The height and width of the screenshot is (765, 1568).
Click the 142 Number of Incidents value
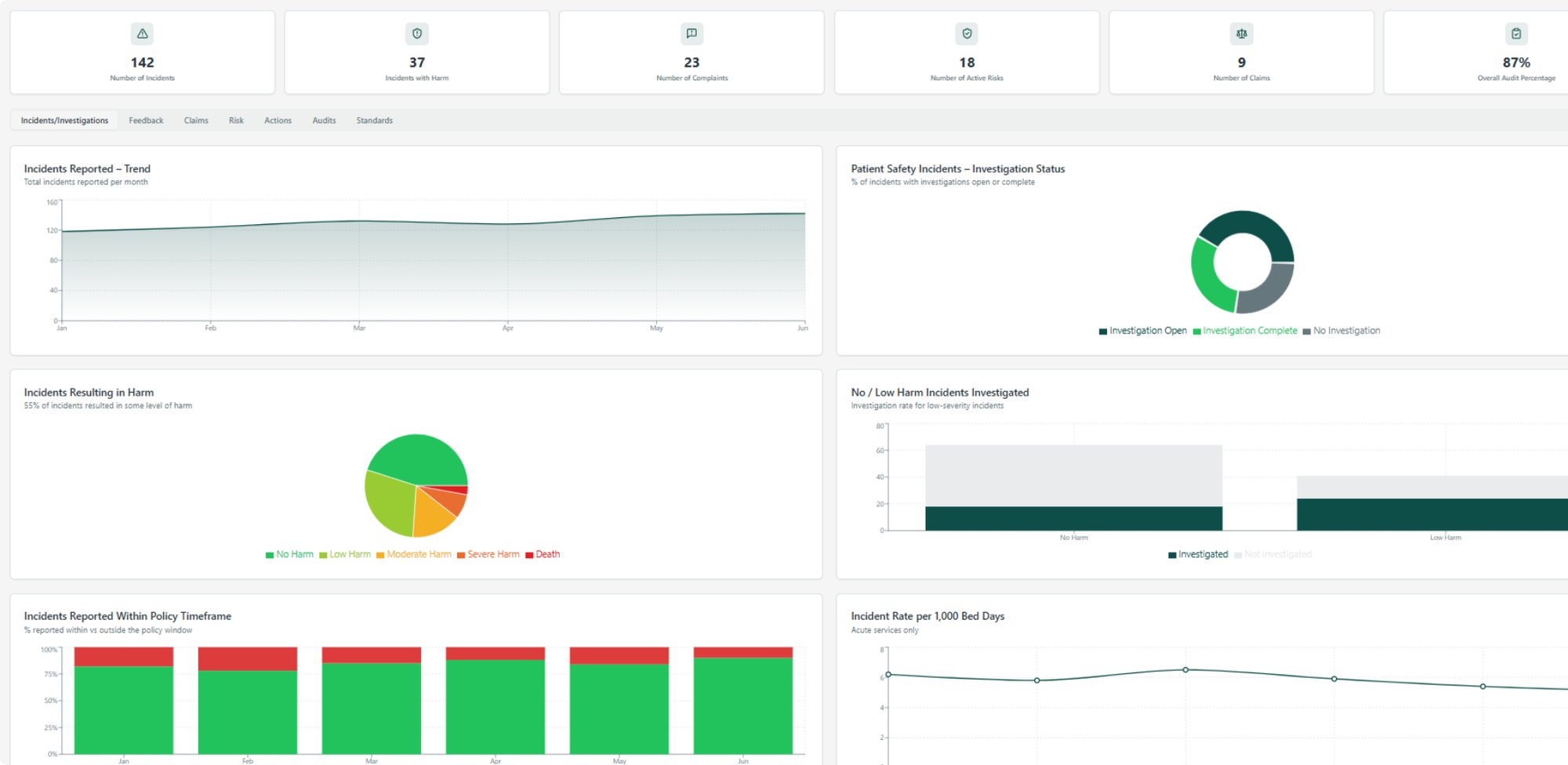(x=142, y=63)
